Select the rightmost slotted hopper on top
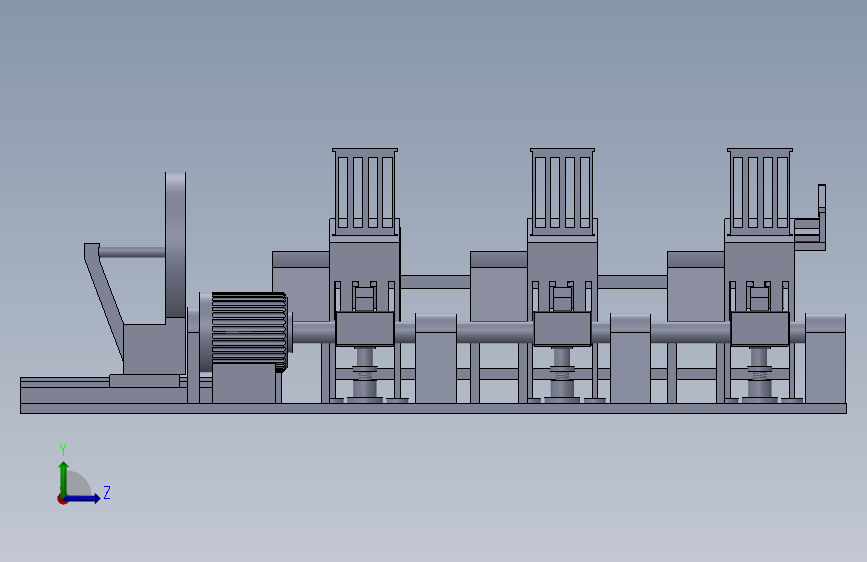This screenshot has height=562, width=867. pos(760,191)
